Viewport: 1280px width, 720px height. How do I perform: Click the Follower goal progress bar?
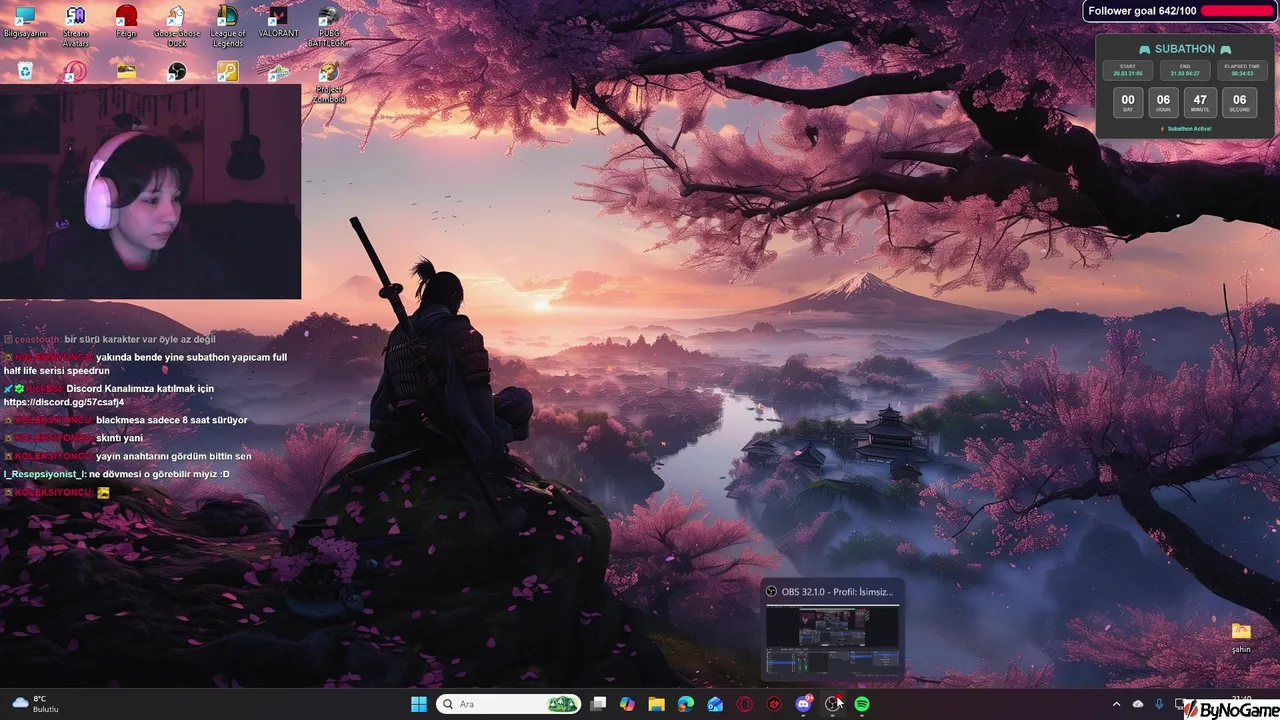point(1236,11)
